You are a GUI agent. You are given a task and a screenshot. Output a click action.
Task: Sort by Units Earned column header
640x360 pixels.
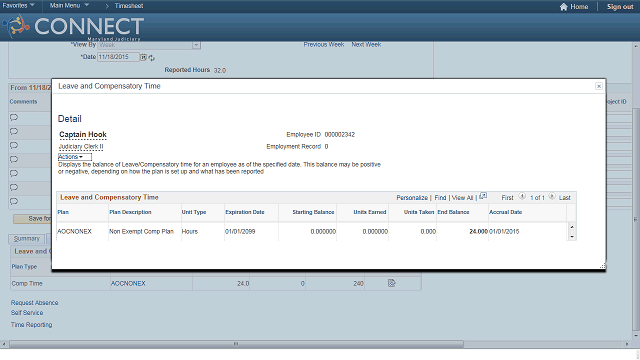click(x=370, y=212)
